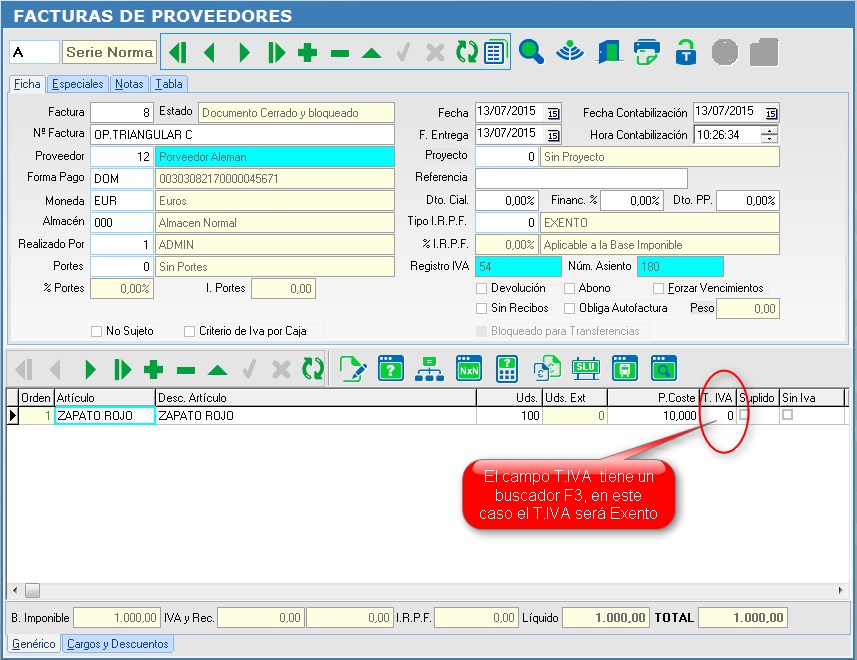Delete invoice with top minus icon
Image resolution: width=857 pixels, height=660 pixels.
click(339, 53)
